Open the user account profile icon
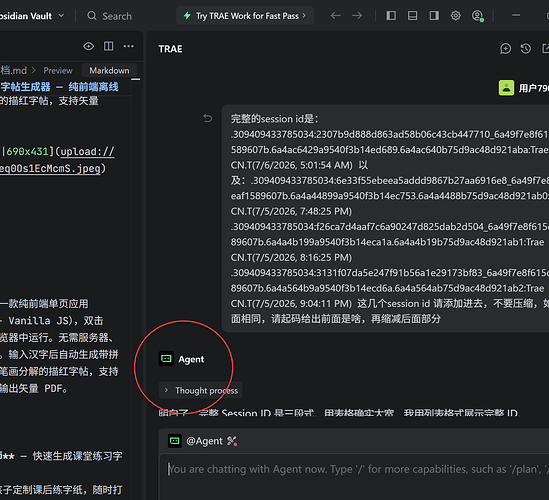The width and height of the screenshot is (549, 500). pyautogui.click(x=478, y=16)
